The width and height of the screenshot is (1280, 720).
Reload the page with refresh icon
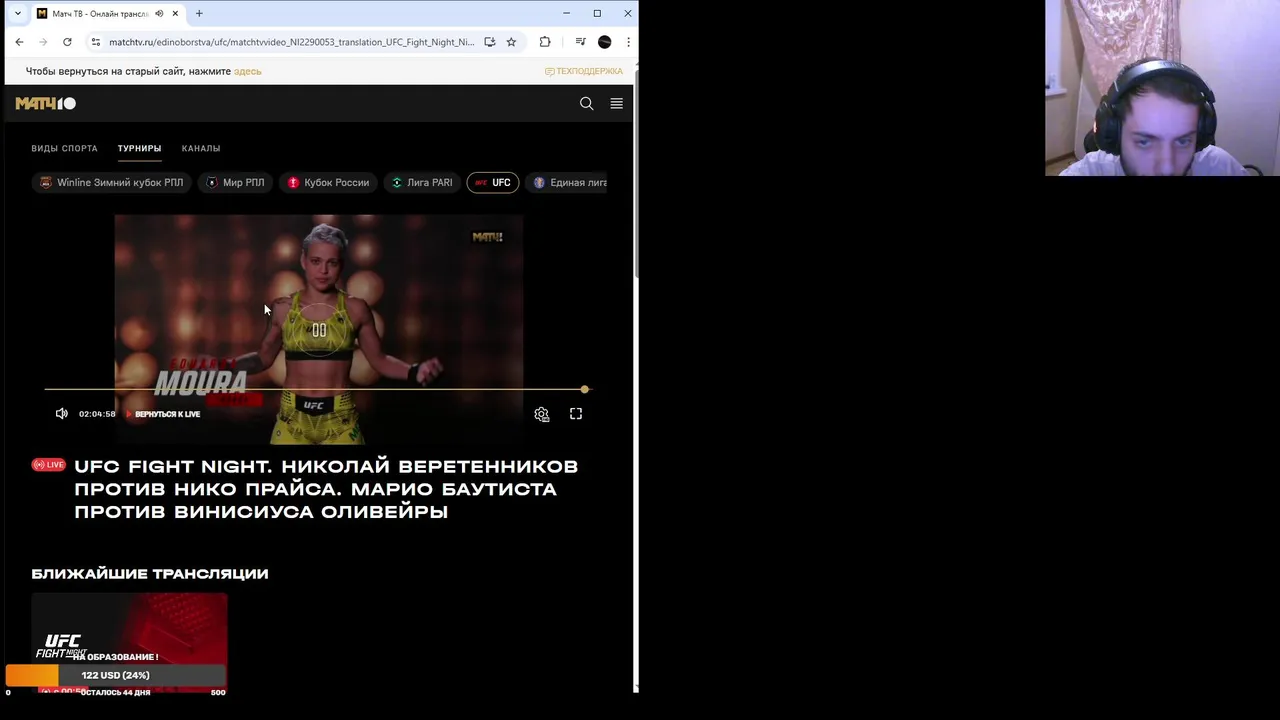point(67,42)
